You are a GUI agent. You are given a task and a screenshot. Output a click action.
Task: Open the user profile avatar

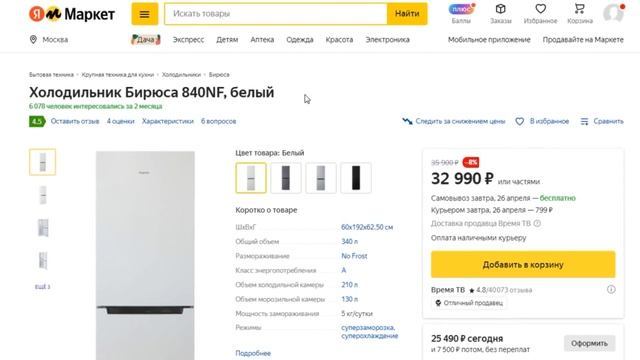[613, 13]
